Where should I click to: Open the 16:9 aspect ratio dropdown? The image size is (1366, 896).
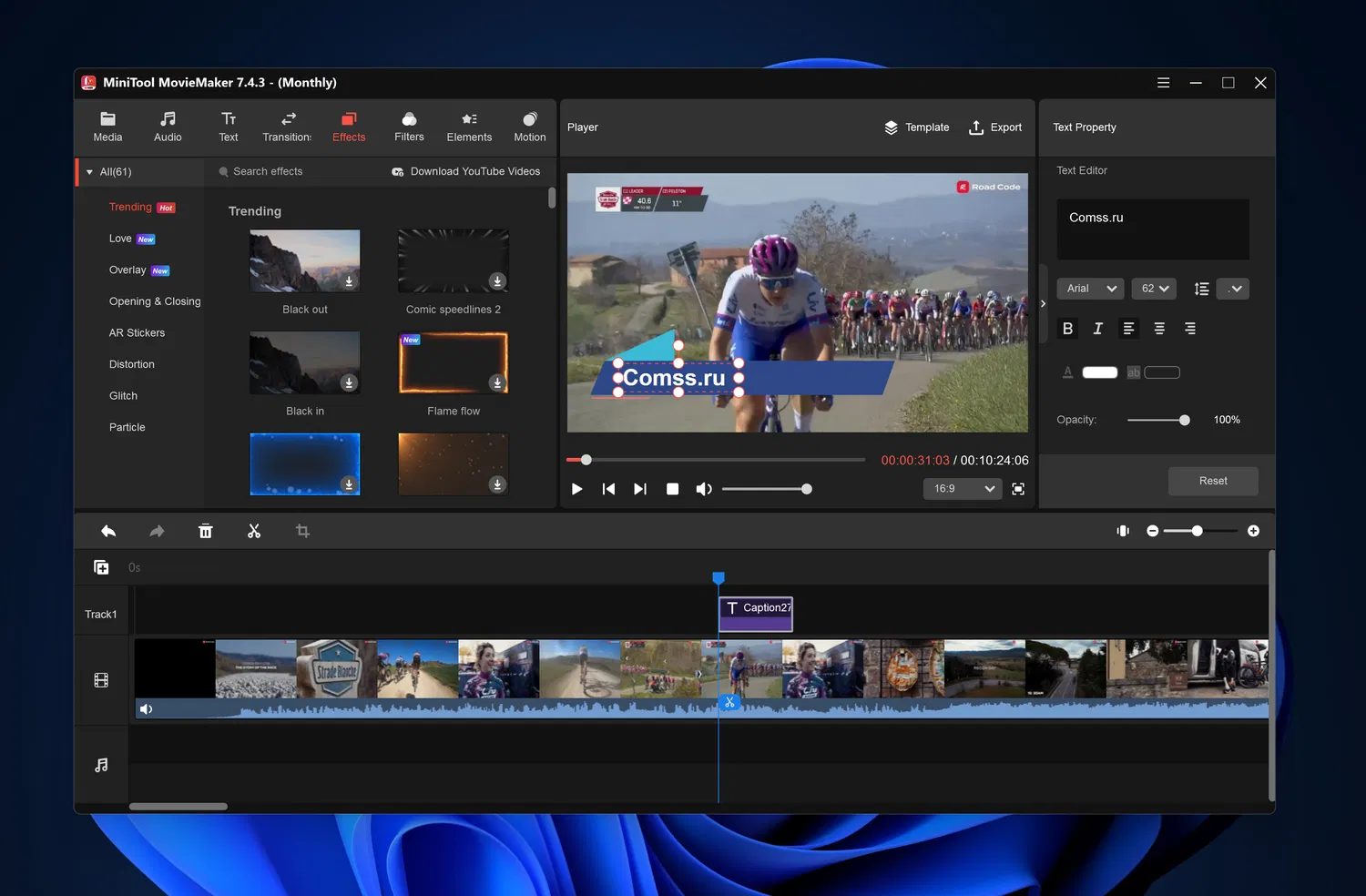(962, 489)
